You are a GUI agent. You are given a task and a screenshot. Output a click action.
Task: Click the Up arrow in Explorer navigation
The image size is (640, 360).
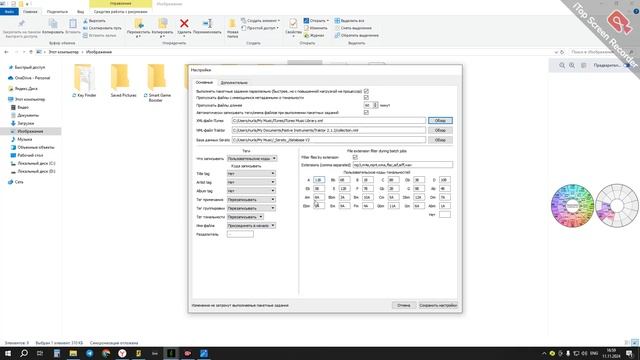click(31, 52)
